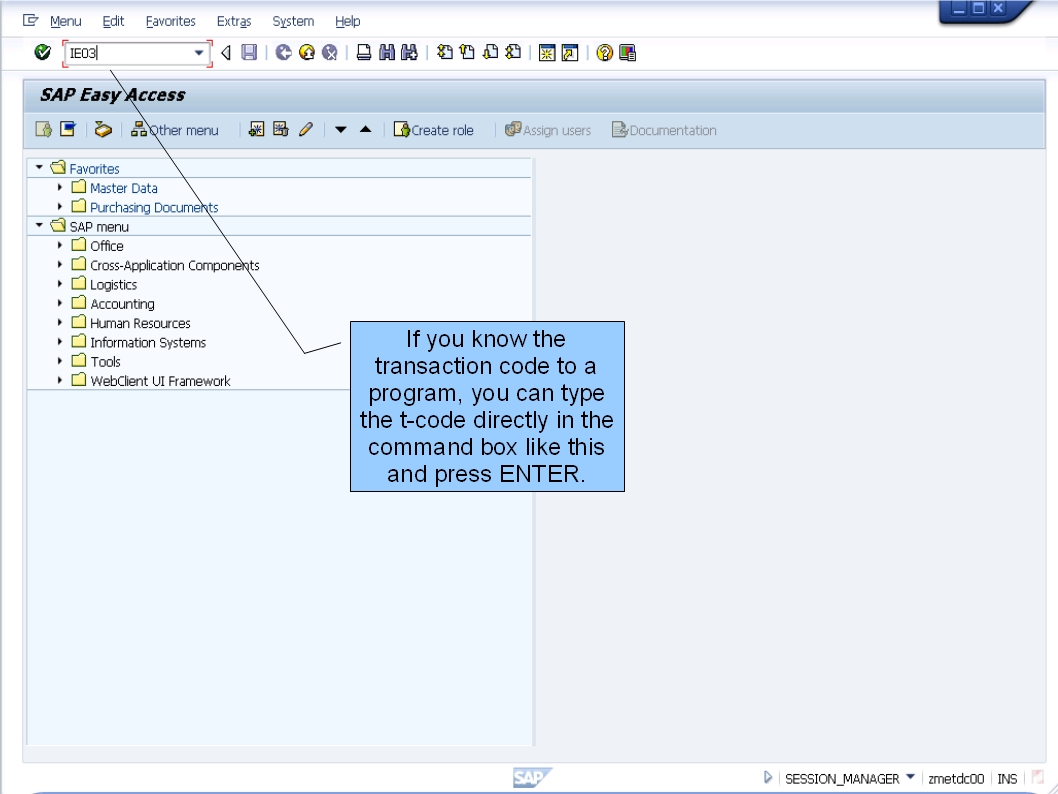
Task: Select the Cross-Application Components folder label
Action: (x=175, y=266)
